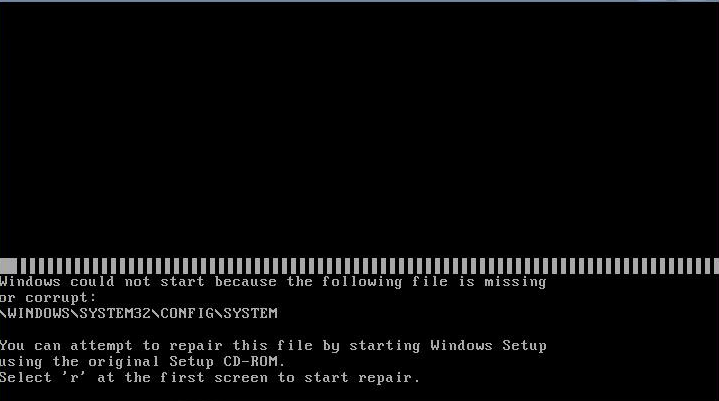Click the "CD-ROM." text
This screenshot has width=719, height=401.
[x=254, y=362]
